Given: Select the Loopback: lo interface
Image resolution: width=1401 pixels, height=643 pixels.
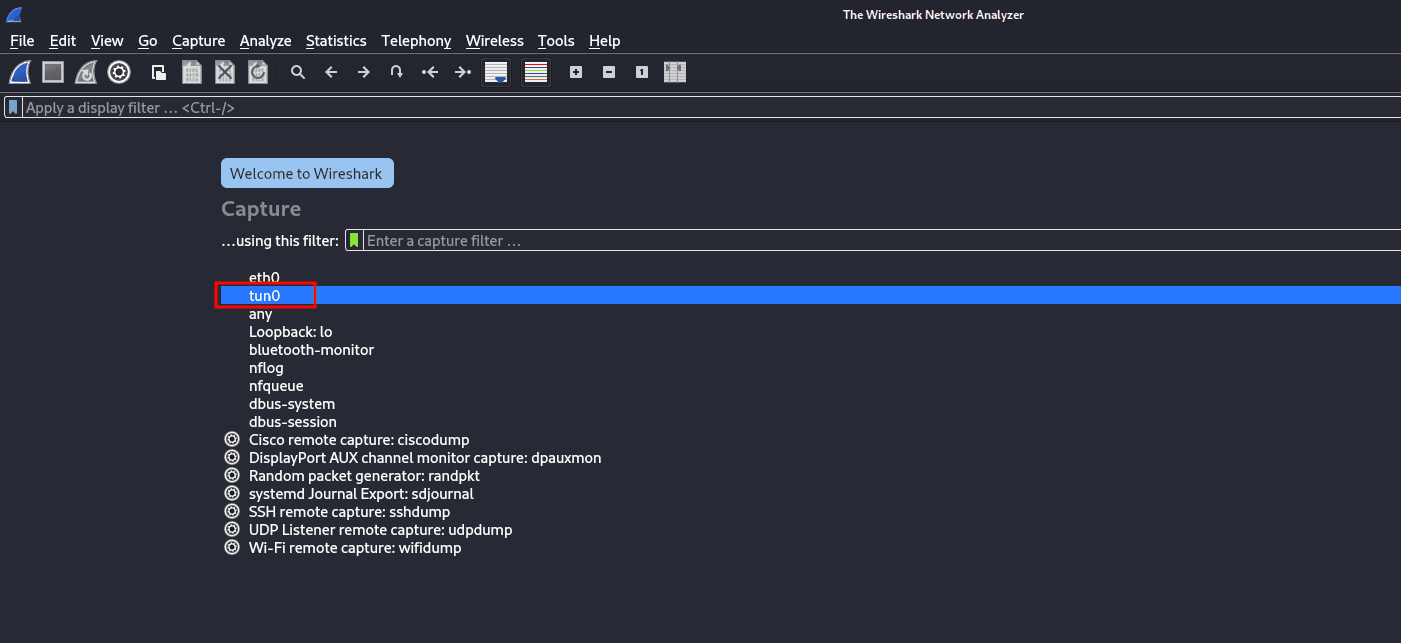Looking at the screenshot, I should click(290, 331).
